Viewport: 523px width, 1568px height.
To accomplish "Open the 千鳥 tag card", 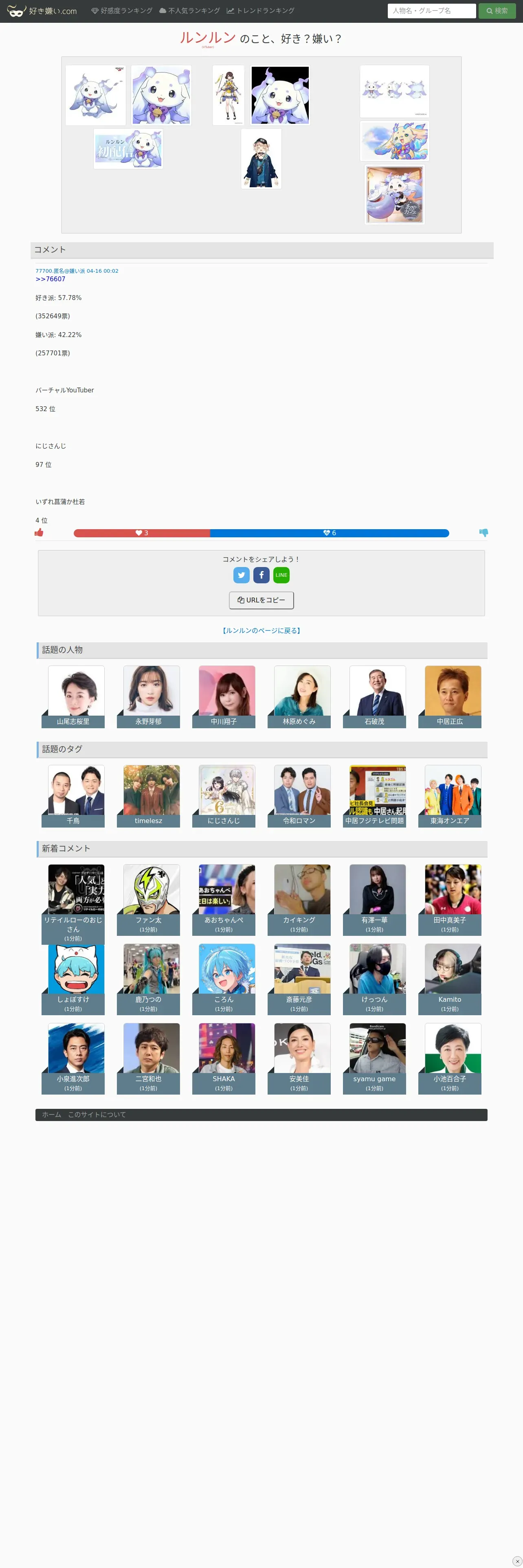I will click(73, 795).
